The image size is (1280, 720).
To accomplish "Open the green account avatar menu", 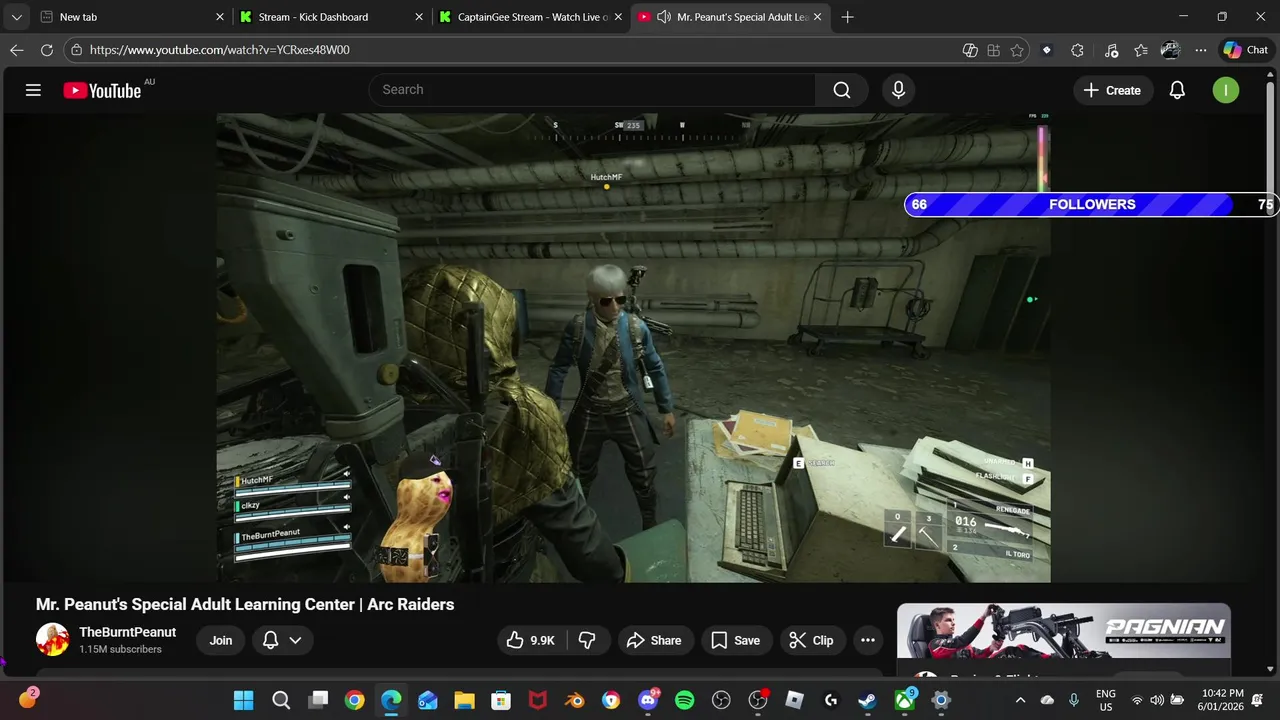I will pos(1225,90).
